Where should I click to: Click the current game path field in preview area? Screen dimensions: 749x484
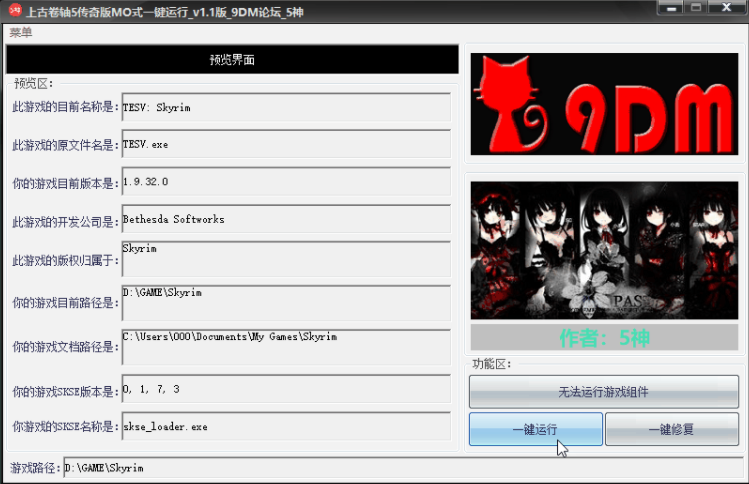(x=286, y=303)
